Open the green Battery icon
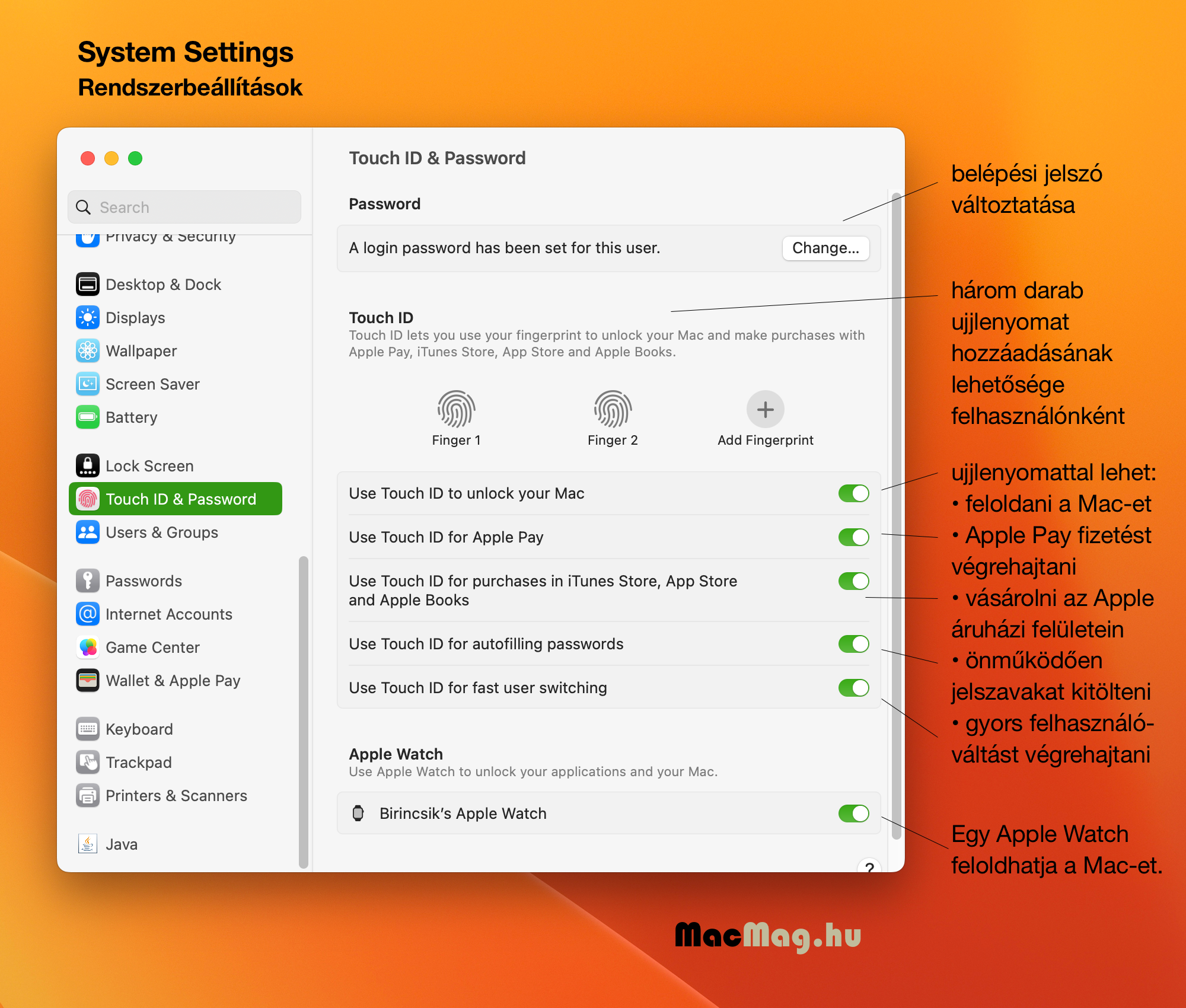This screenshot has height=1008, width=1186. 88,417
